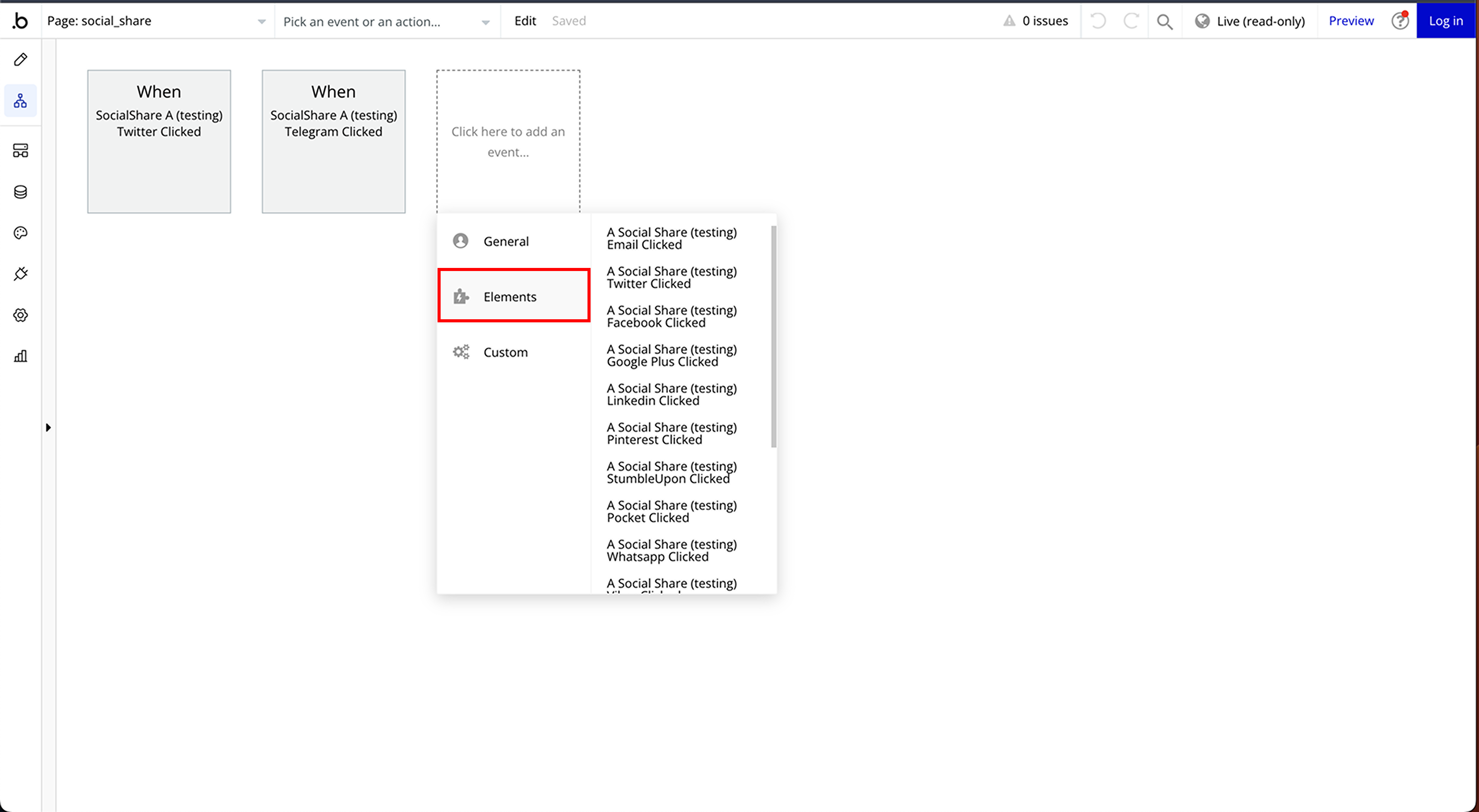Click the Log in button
This screenshot has width=1479, height=812.
tap(1445, 21)
